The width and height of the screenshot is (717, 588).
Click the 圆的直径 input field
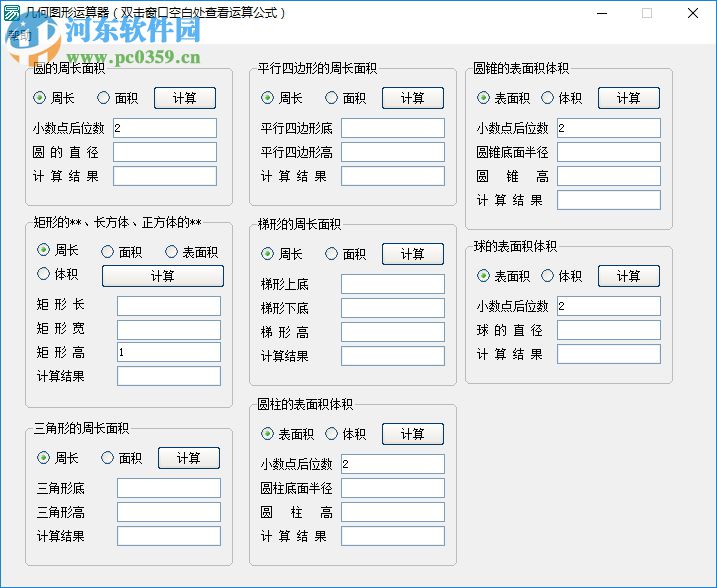click(165, 152)
